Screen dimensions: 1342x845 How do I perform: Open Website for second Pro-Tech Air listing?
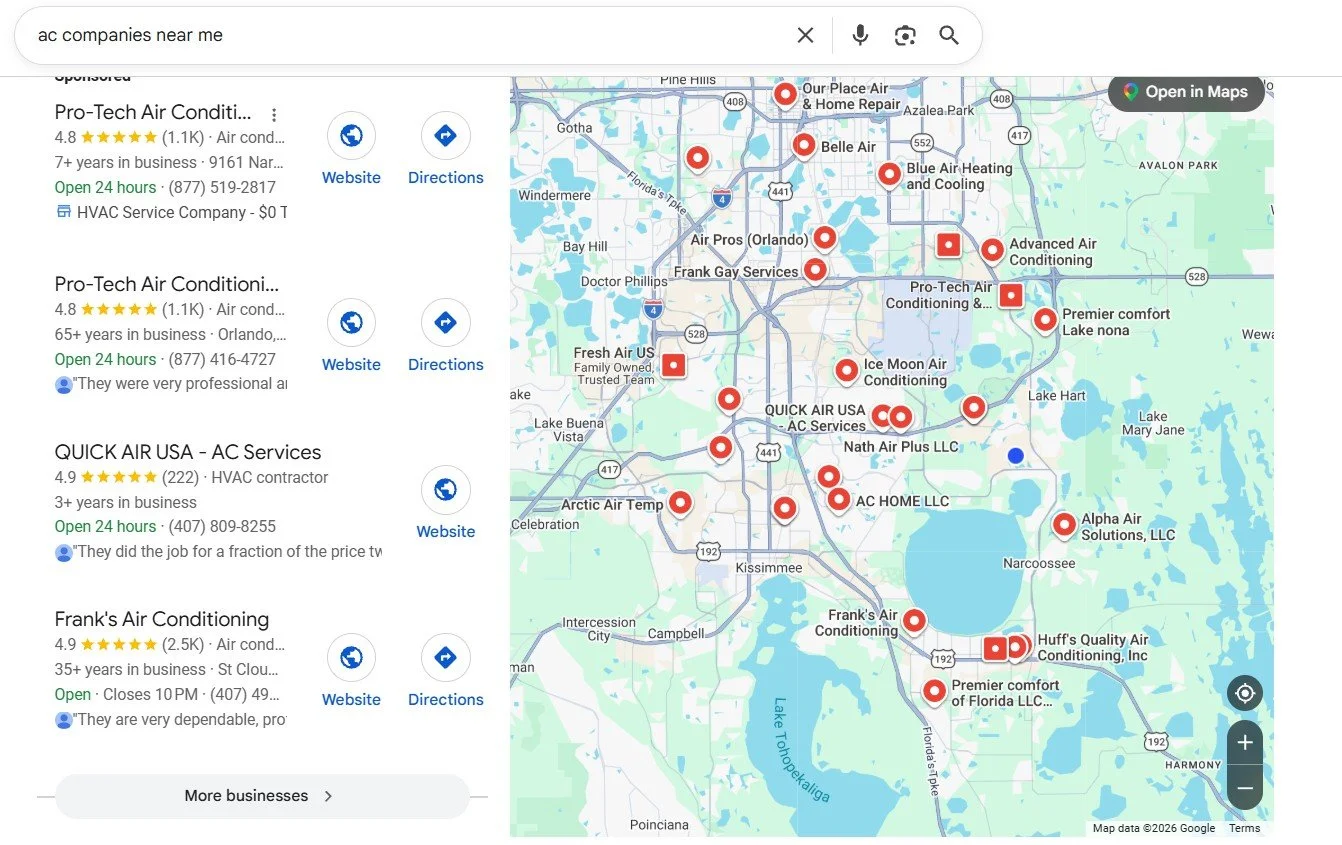pos(351,336)
